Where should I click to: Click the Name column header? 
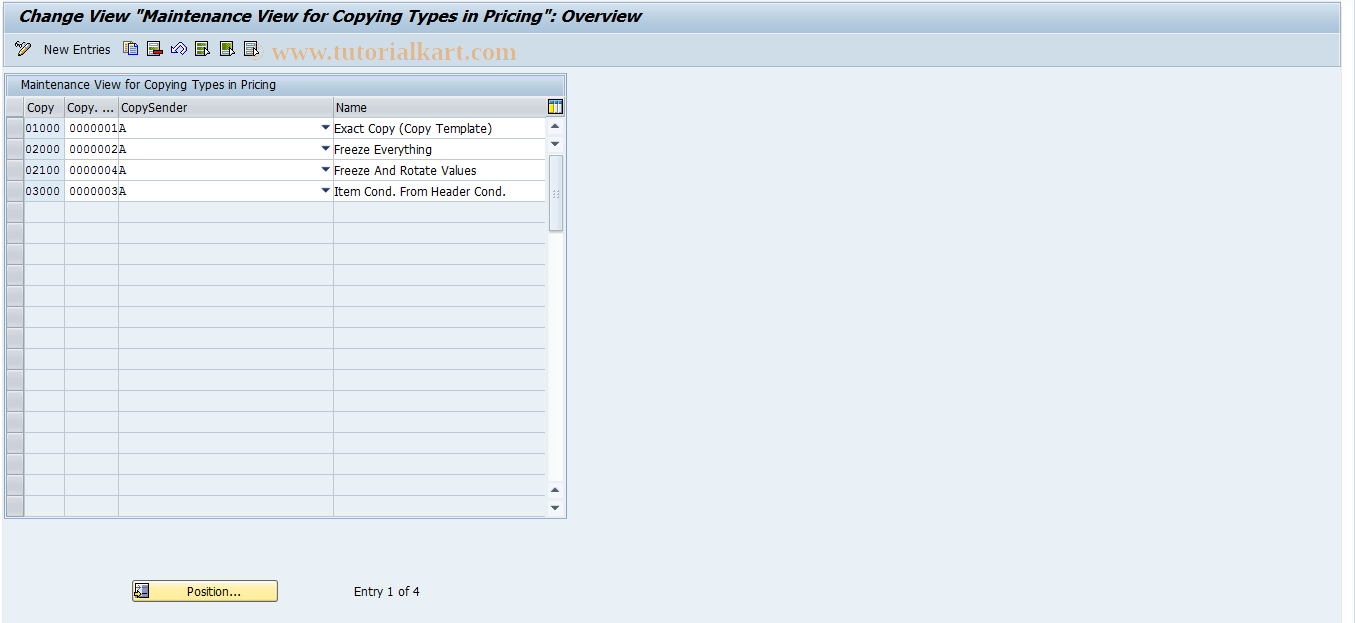point(440,107)
